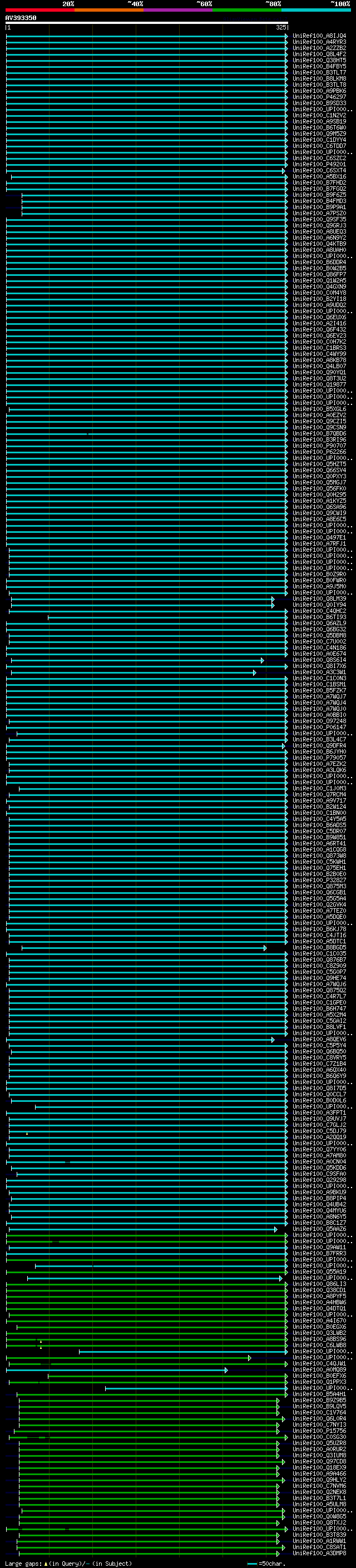
Task: Open hit UniRef100_Q8I7X6
Action: click(319, 666)
